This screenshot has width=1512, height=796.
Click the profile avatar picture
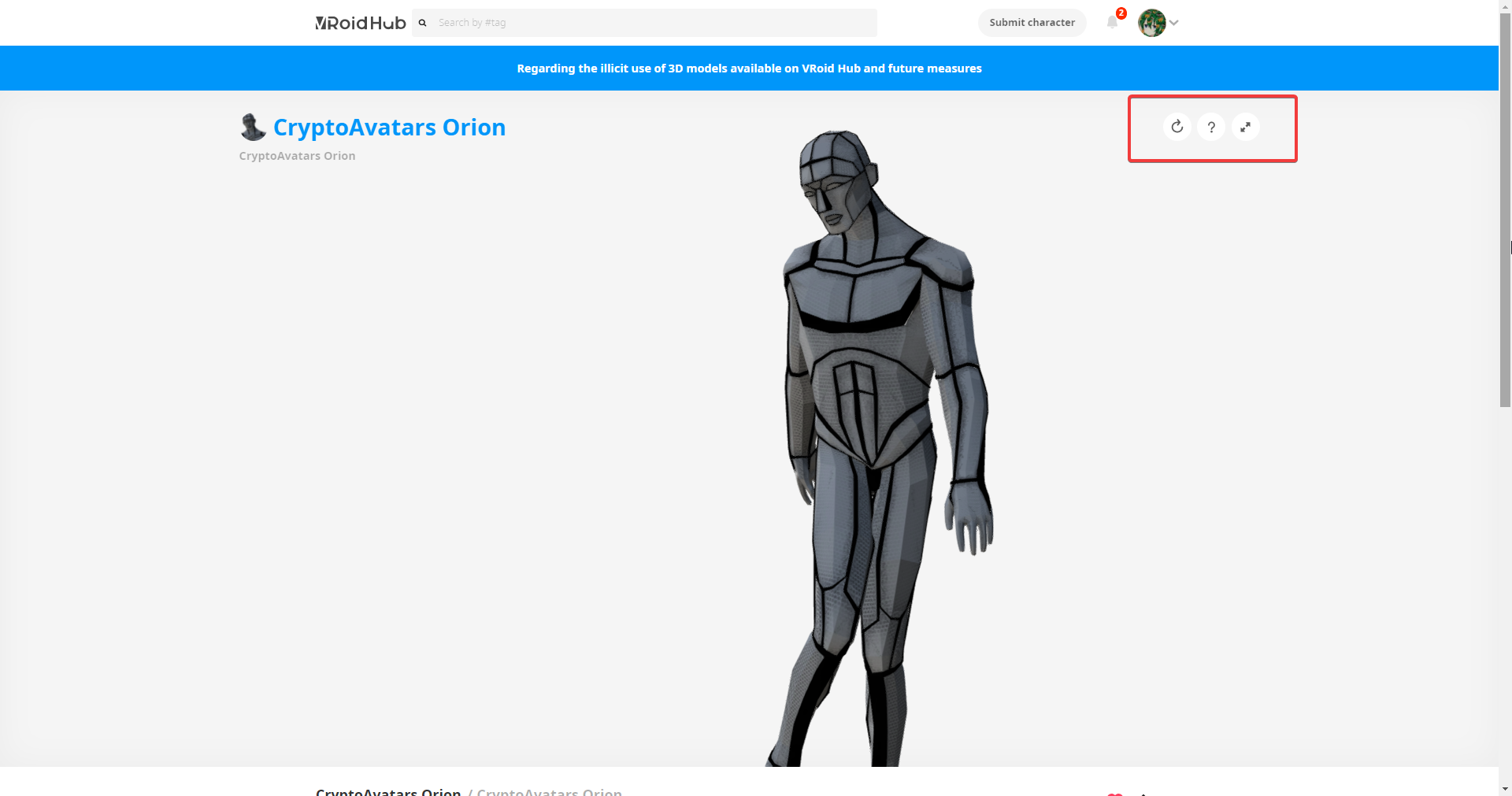pos(1151,23)
